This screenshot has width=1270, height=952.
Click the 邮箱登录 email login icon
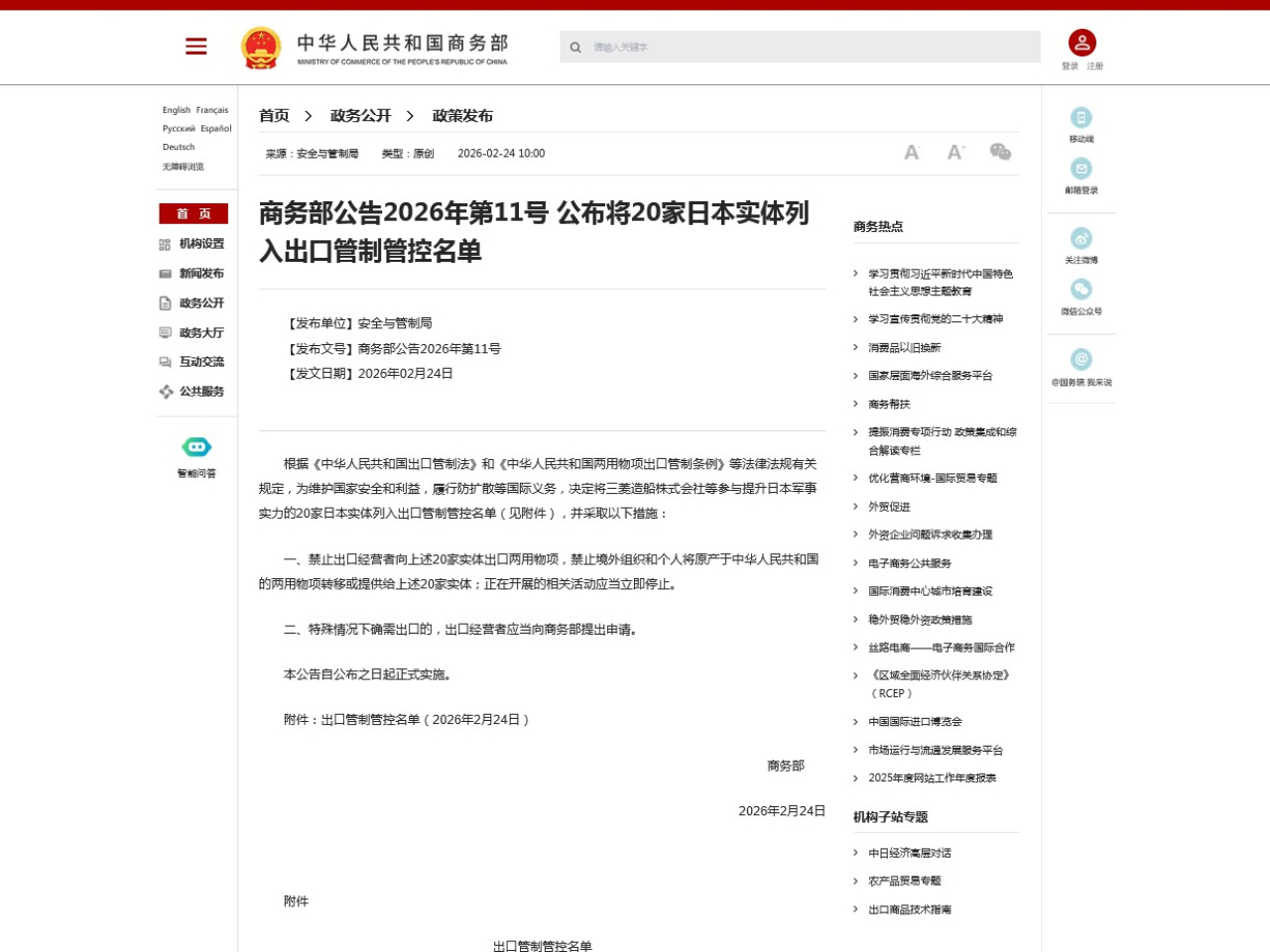(x=1081, y=170)
